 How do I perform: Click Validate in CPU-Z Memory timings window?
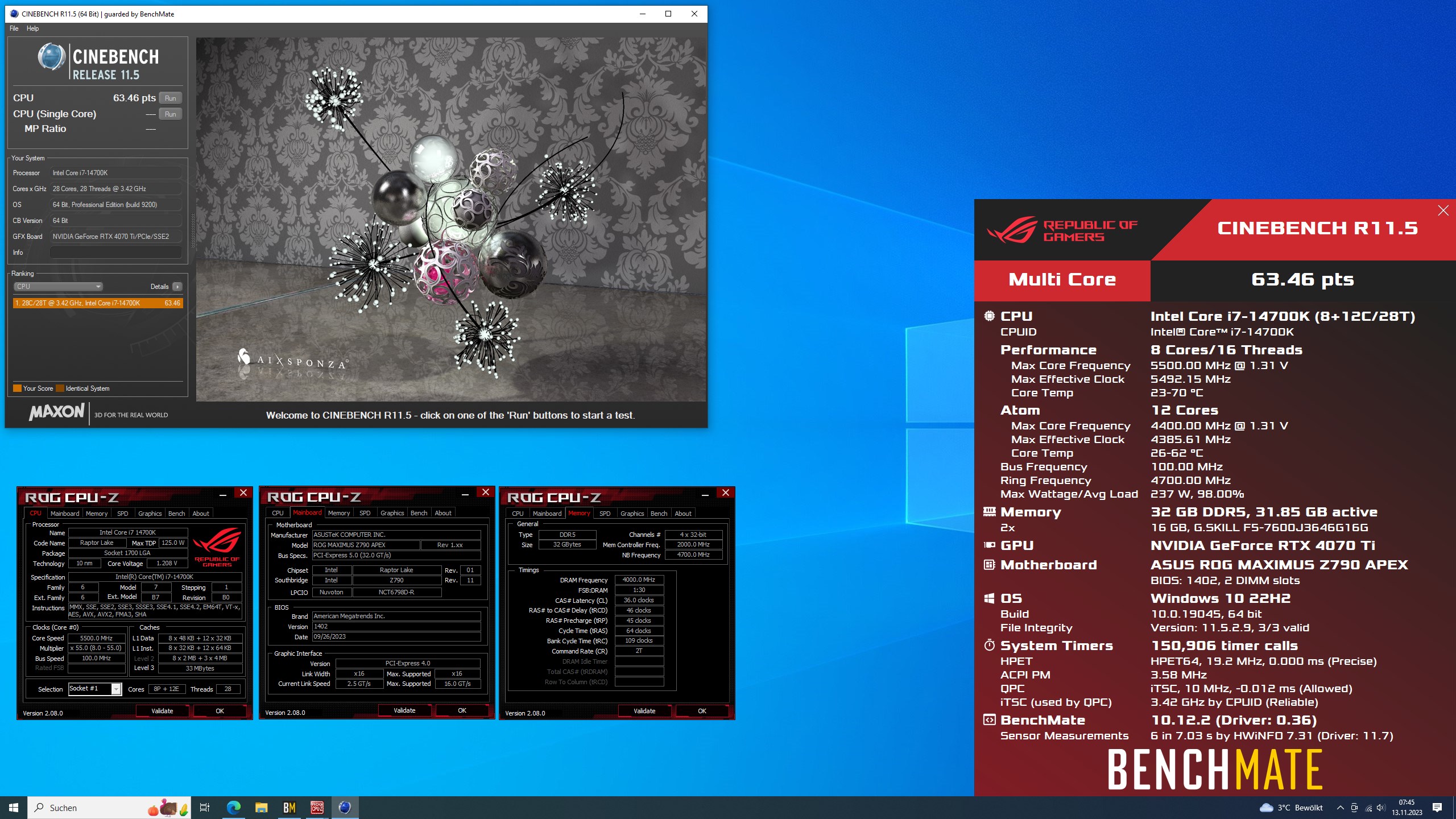pos(644,711)
